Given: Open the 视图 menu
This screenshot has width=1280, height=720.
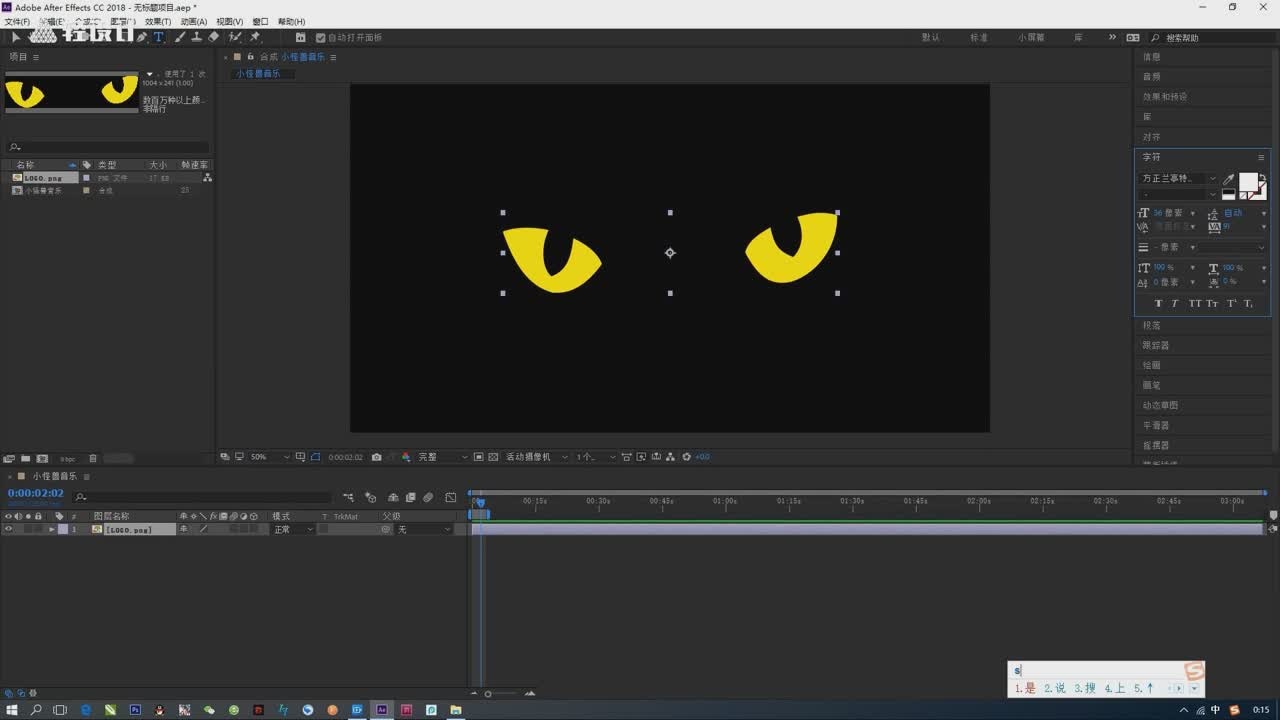Looking at the screenshot, I should [x=230, y=21].
